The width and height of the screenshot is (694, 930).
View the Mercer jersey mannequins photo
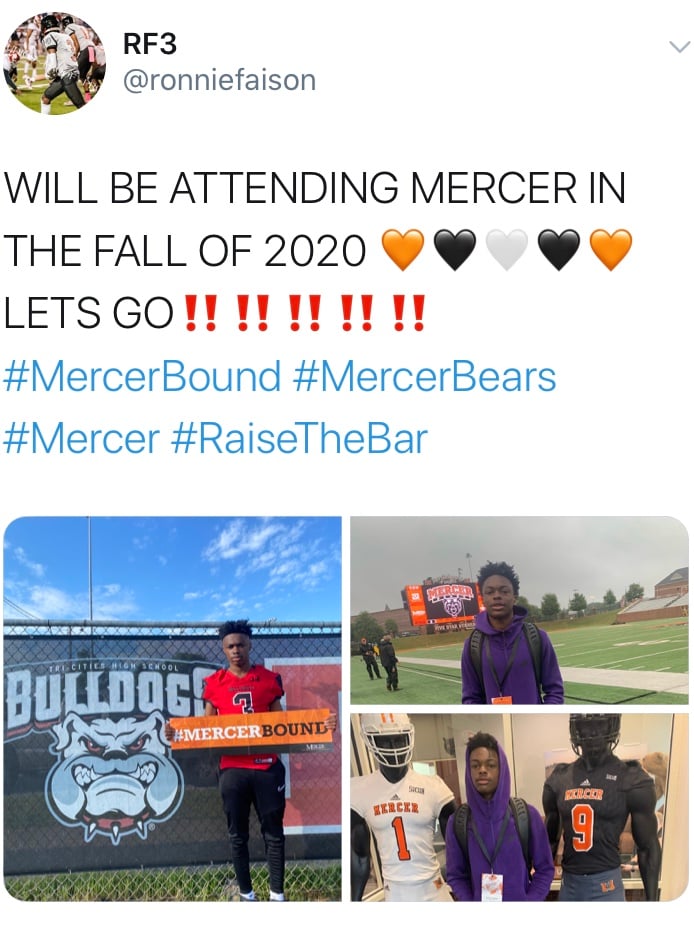pos(520,808)
